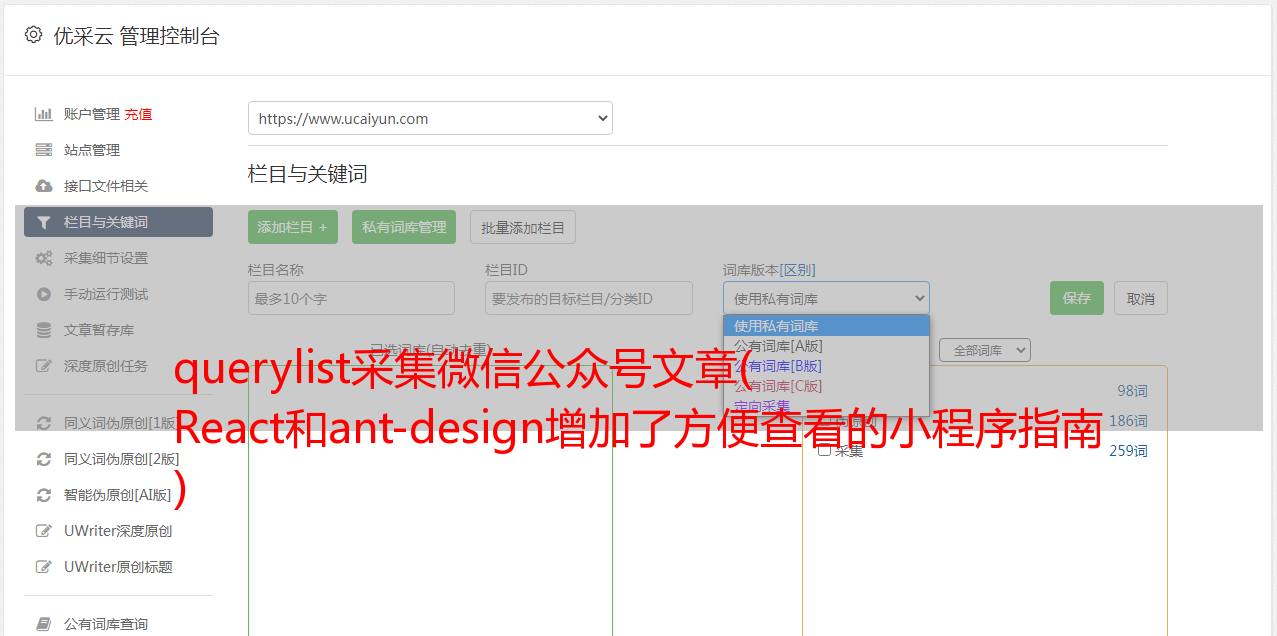Viewport: 1277px width, 636px height.
Task: Click the 私有词库管理 button
Action: coord(404,227)
